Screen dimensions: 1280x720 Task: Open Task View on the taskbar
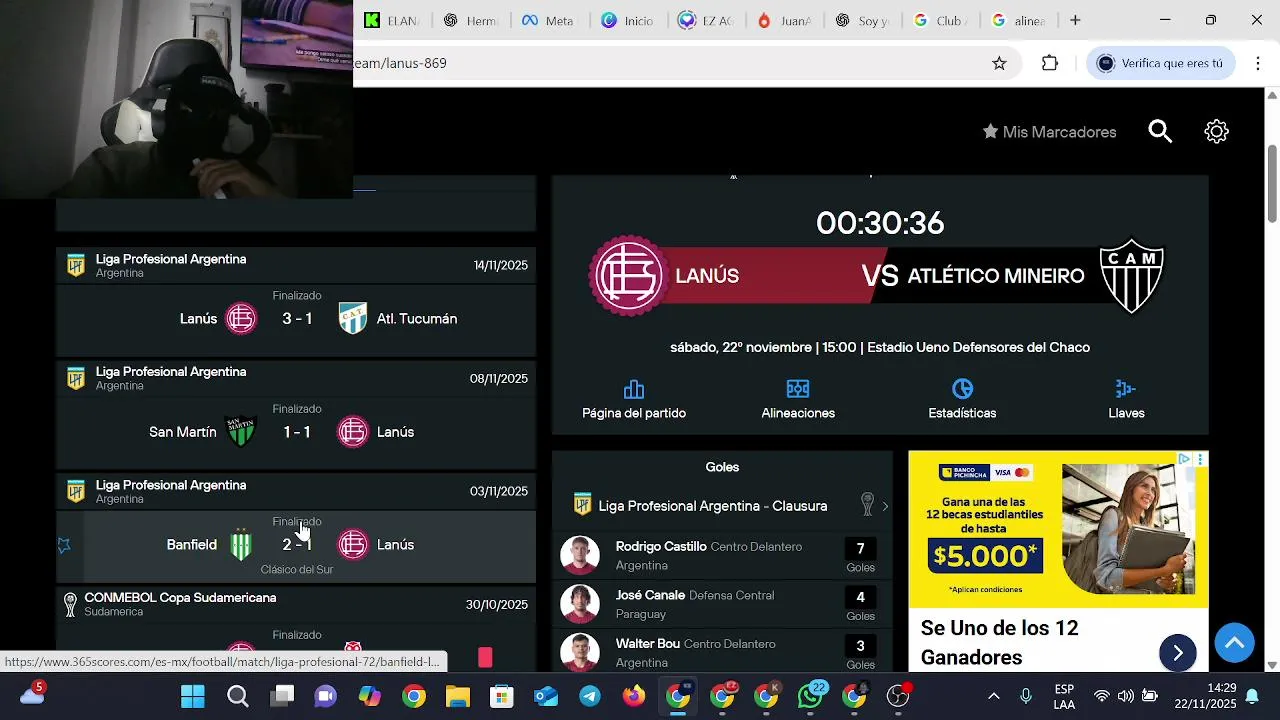coord(282,696)
